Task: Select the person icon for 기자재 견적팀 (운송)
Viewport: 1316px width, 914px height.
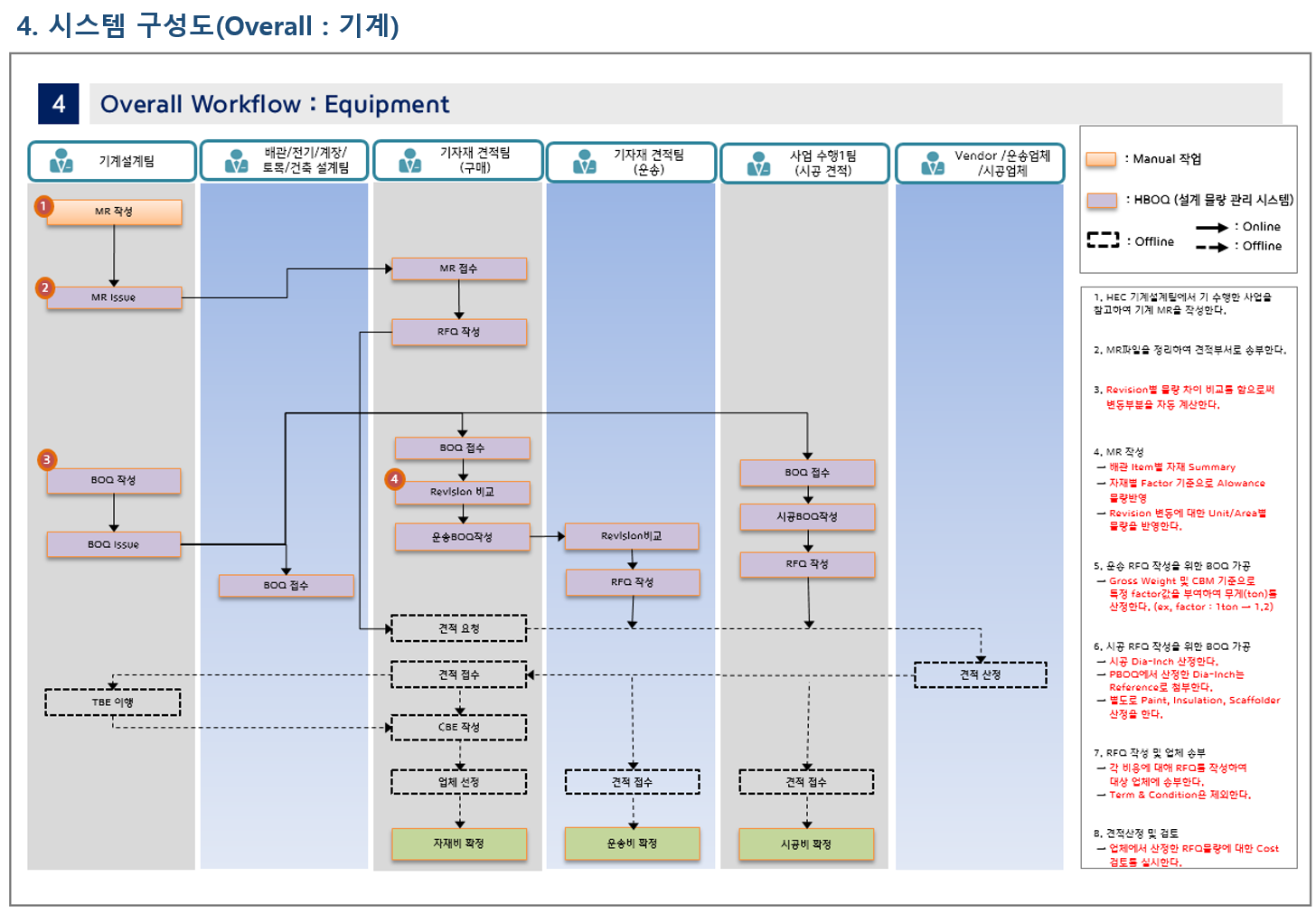Action: point(585,162)
